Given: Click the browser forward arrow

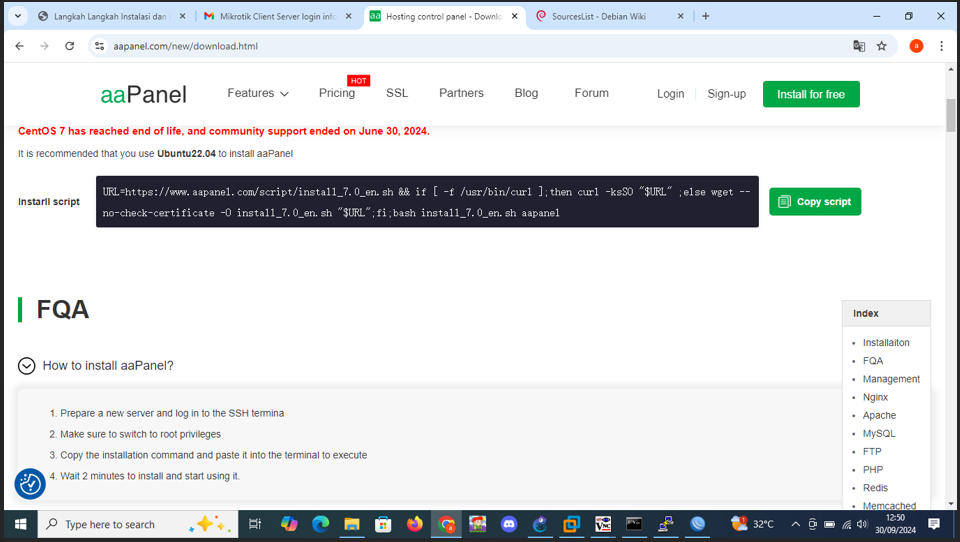Looking at the screenshot, I should click(44, 46).
